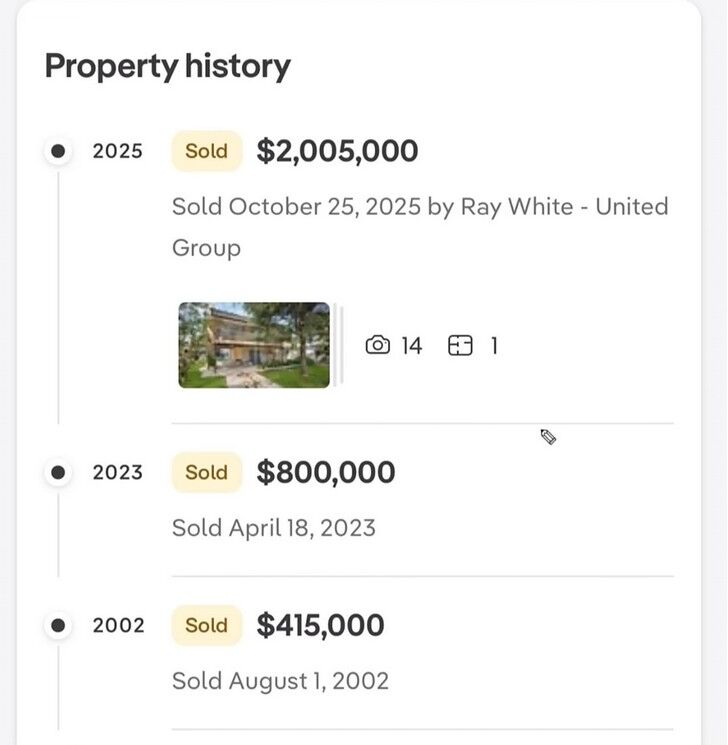Click the 2025 year label
The width and height of the screenshot is (728, 745).
(x=118, y=151)
